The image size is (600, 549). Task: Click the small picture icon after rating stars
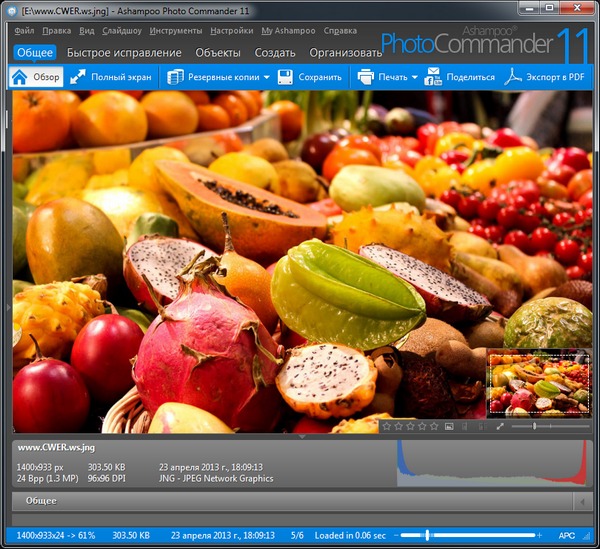tap(449, 426)
